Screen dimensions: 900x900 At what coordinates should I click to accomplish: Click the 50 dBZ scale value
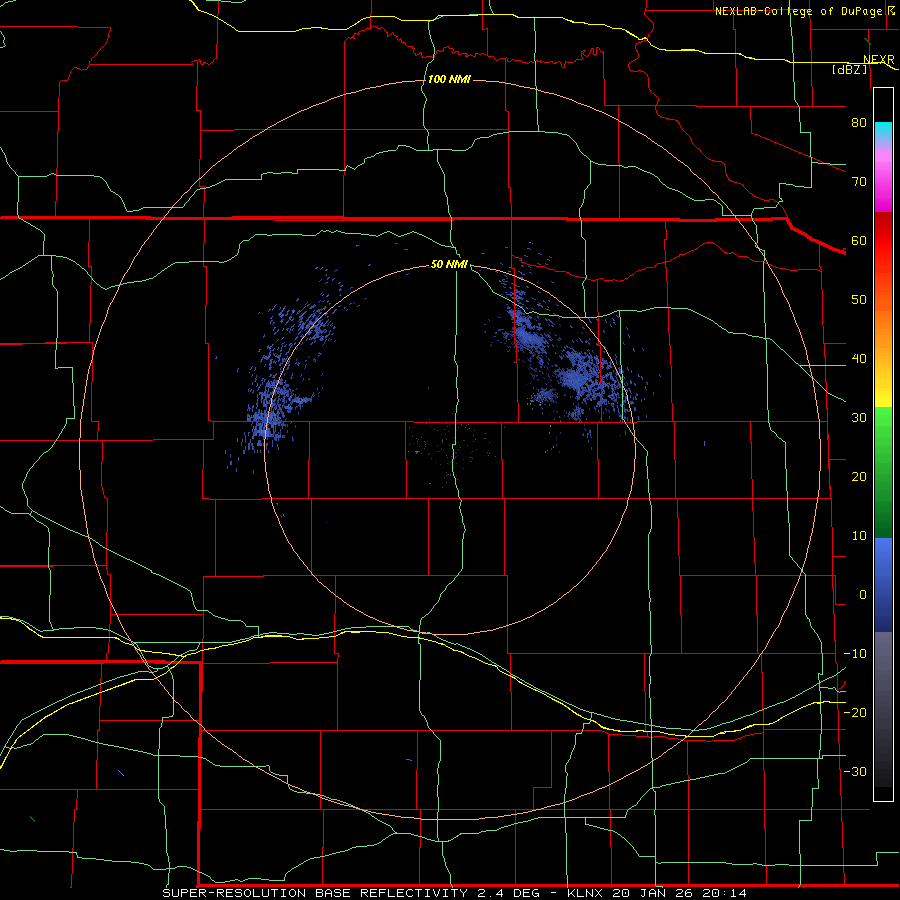point(859,300)
